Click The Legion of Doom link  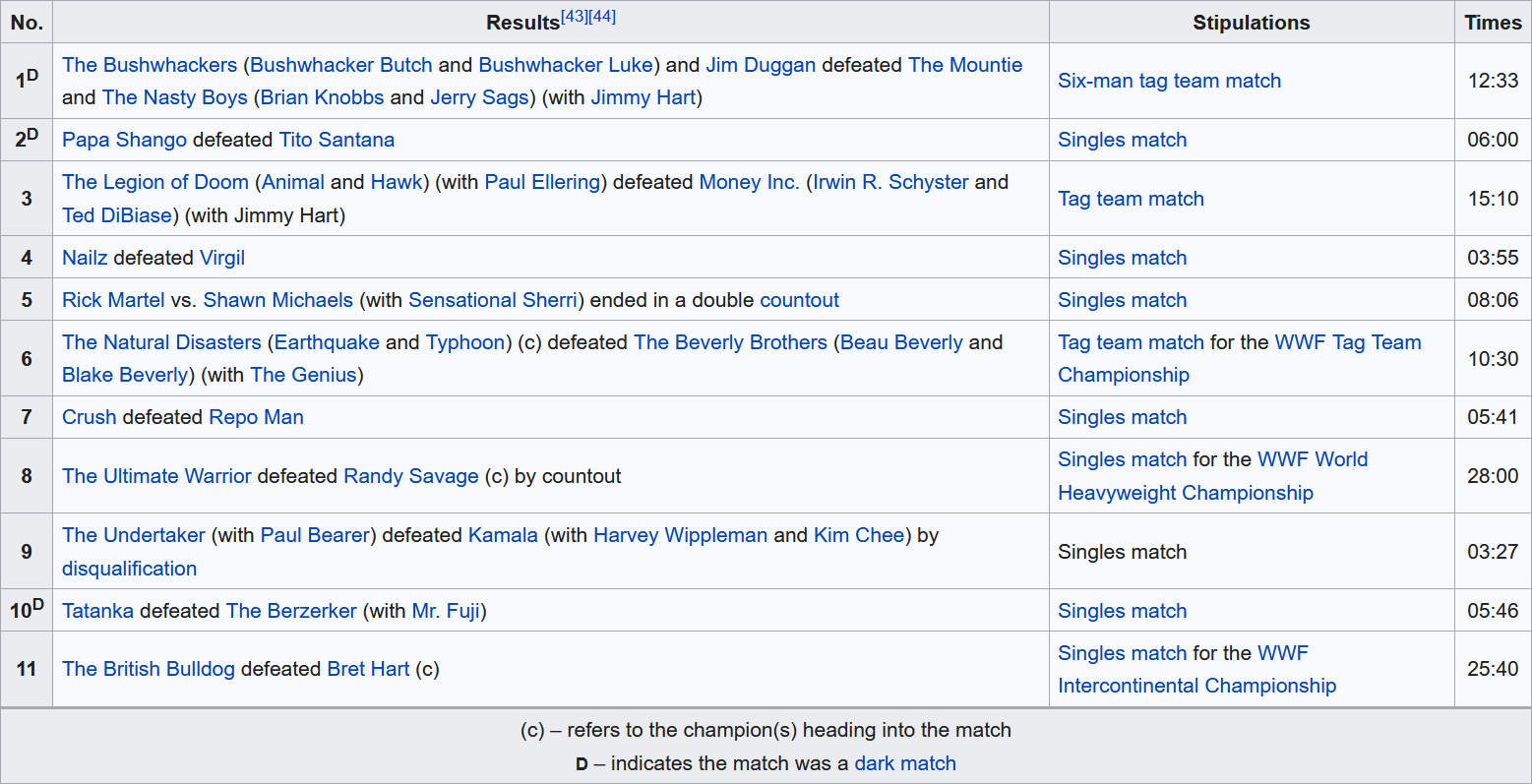tap(155, 182)
